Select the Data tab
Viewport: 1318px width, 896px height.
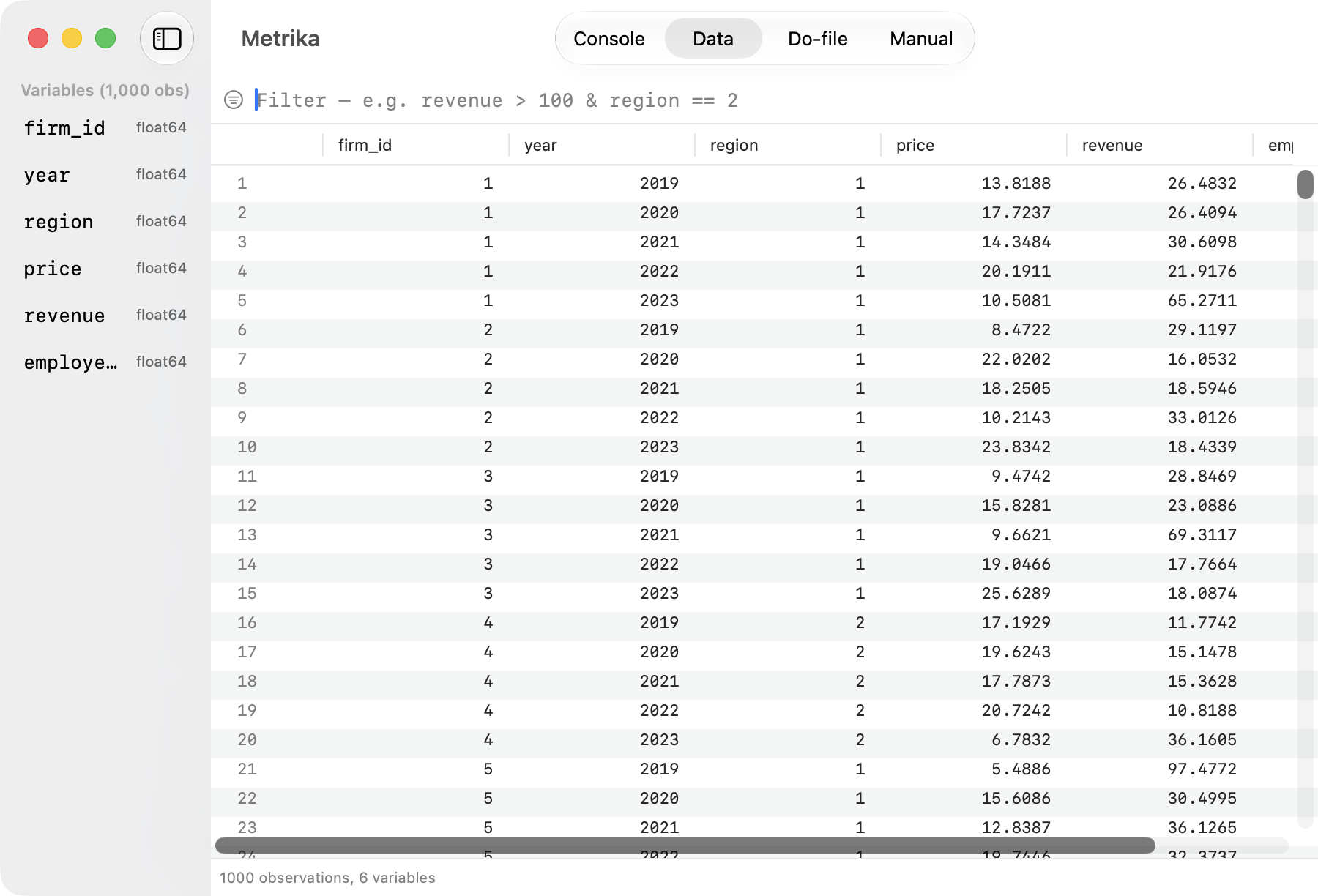713,39
